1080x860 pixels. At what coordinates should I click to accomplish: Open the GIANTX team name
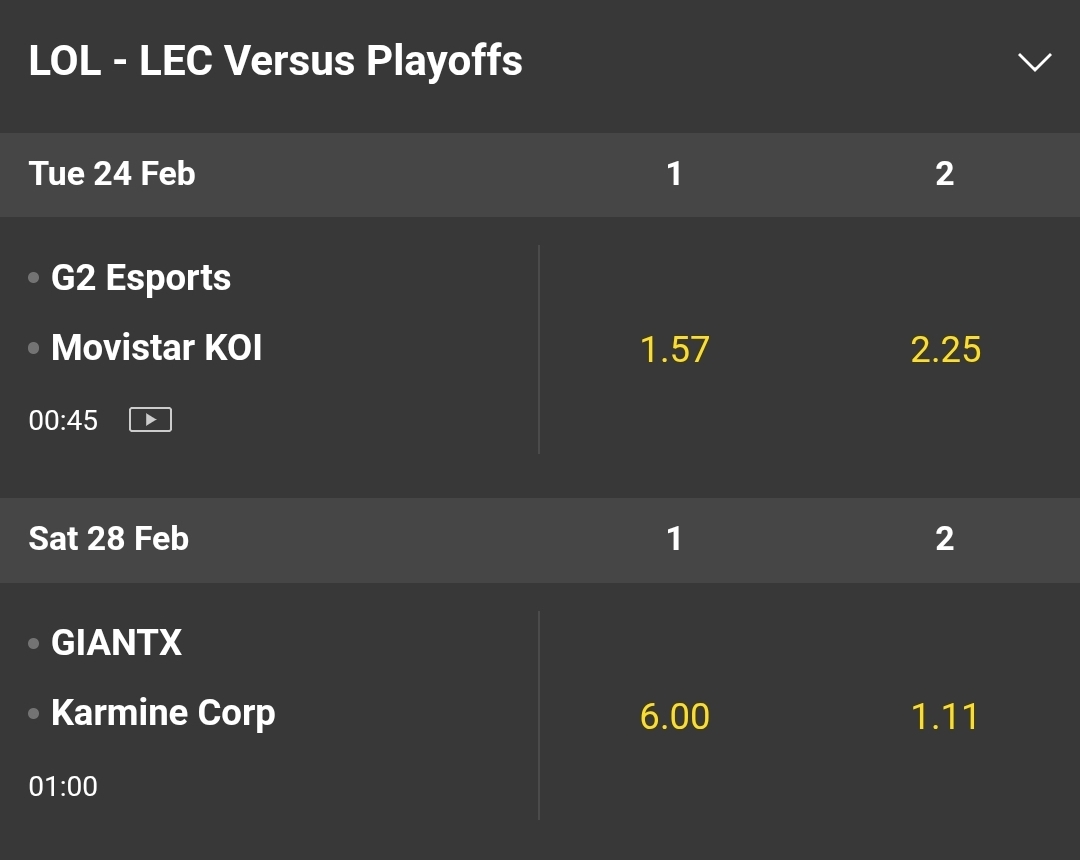click(117, 642)
